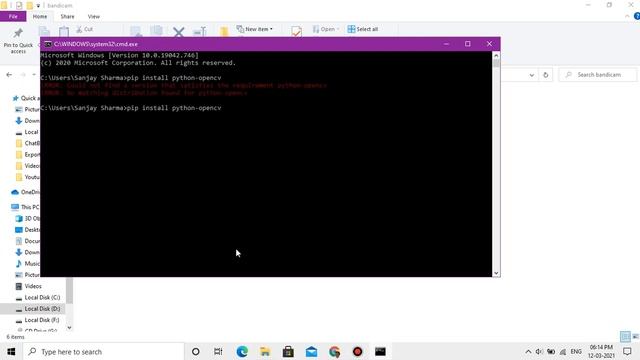Viewport: 640px width, 360px height.
Task: Click the network tray icon
Action: click(563, 351)
